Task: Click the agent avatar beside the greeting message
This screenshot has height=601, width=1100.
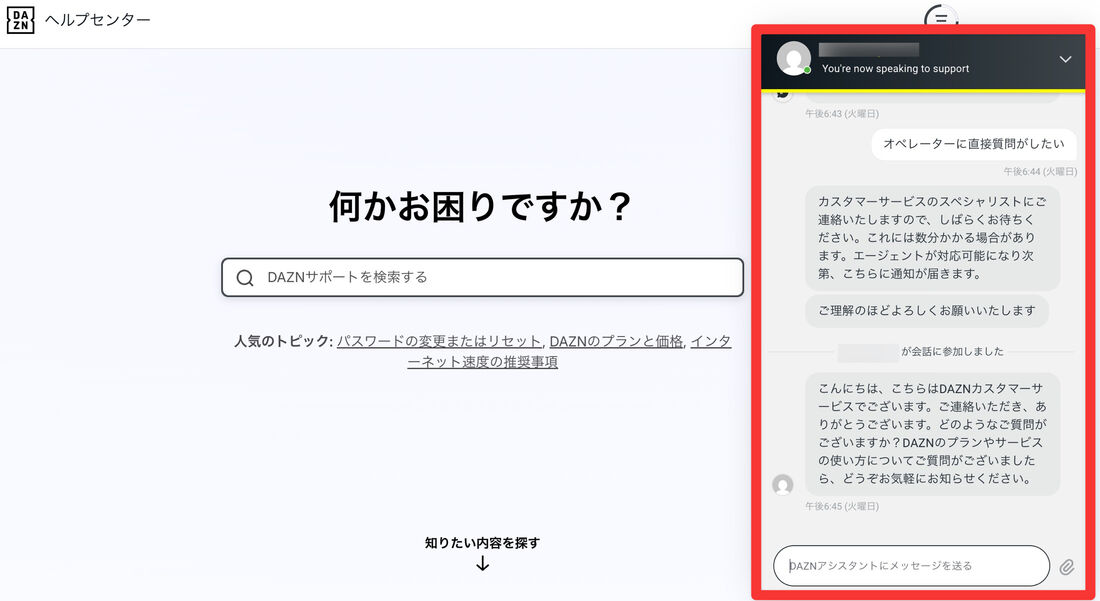Action: tap(783, 484)
